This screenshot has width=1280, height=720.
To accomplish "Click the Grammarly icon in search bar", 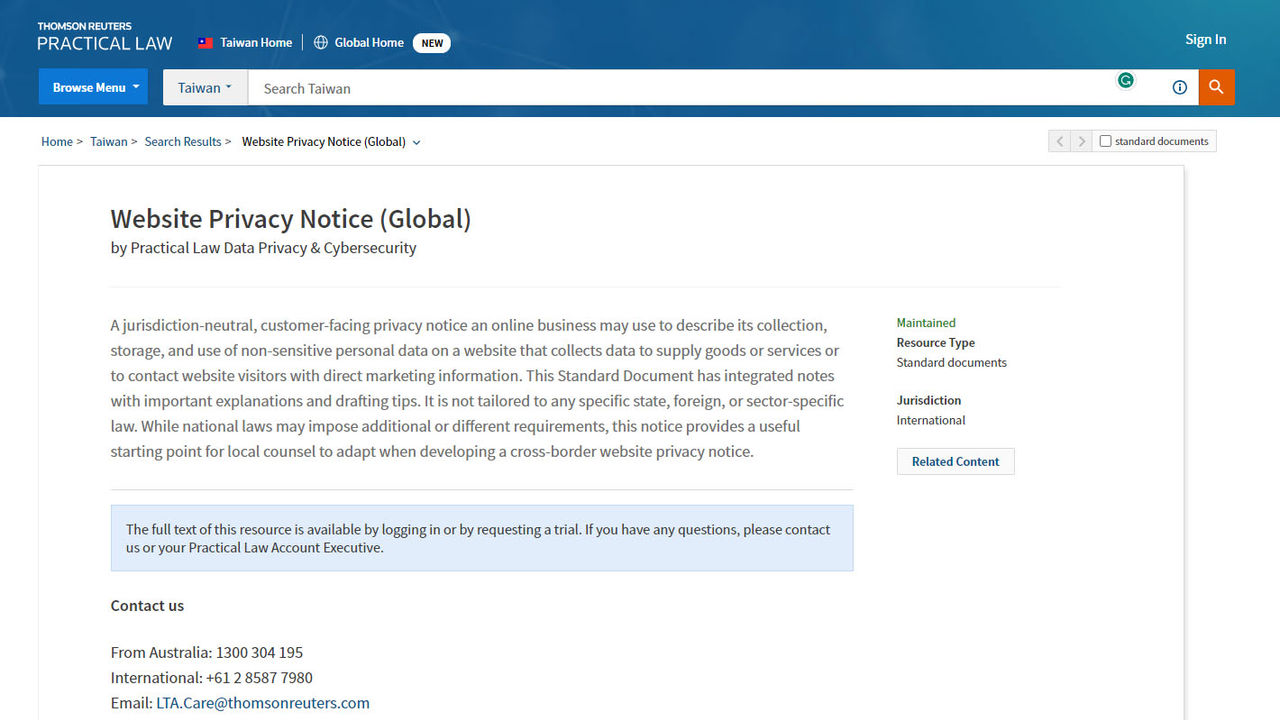I will point(1126,81).
